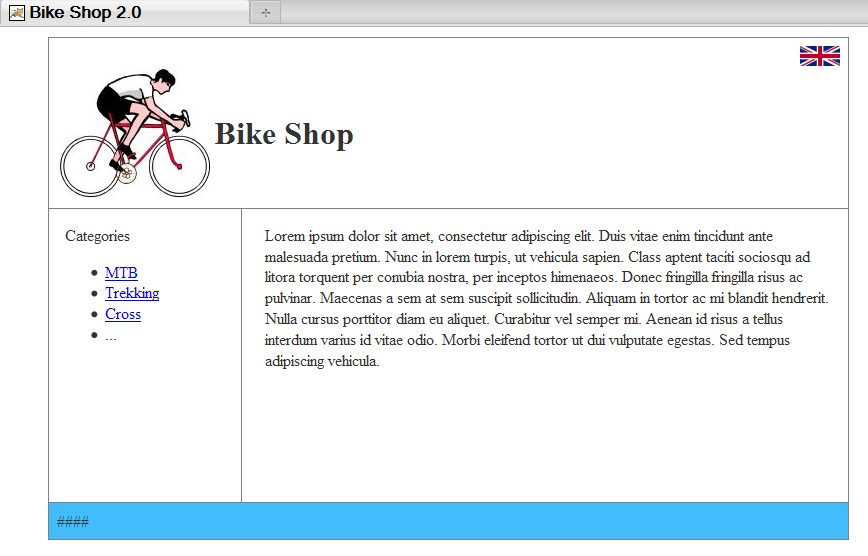Click the Categories label
868x556 pixels.
tap(97, 236)
